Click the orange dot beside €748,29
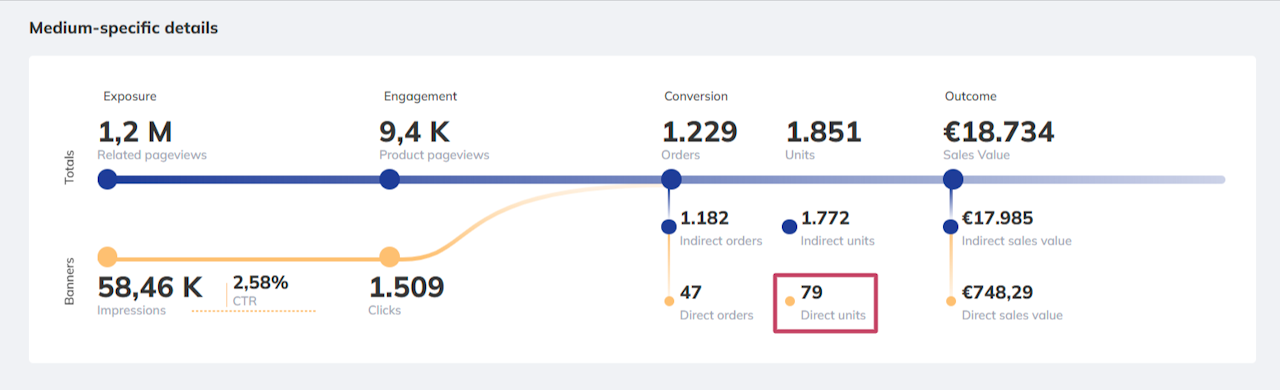This screenshot has width=1280, height=390. click(950, 301)
